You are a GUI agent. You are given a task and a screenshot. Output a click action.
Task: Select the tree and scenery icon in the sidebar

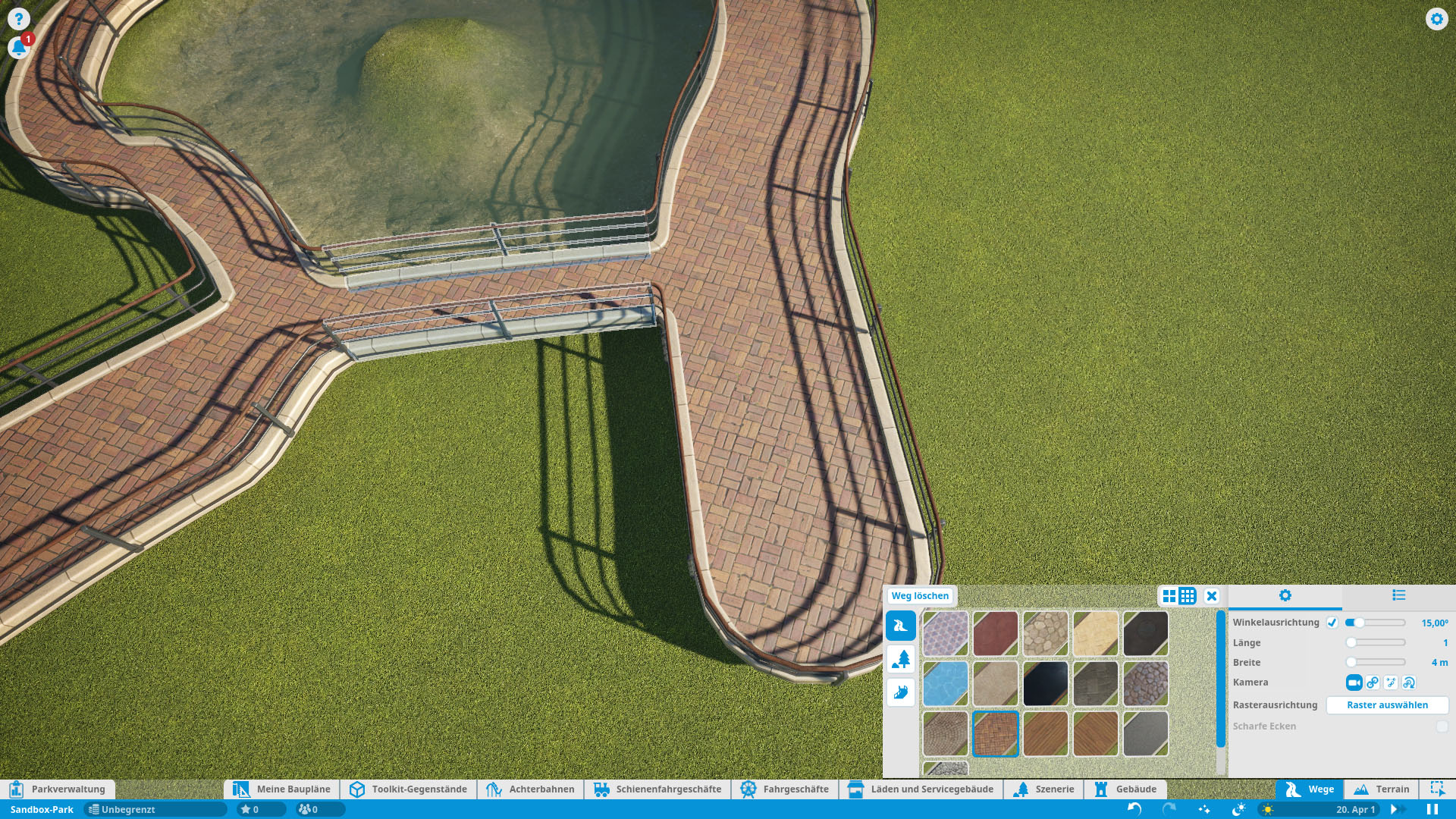[x=901, y=659]
